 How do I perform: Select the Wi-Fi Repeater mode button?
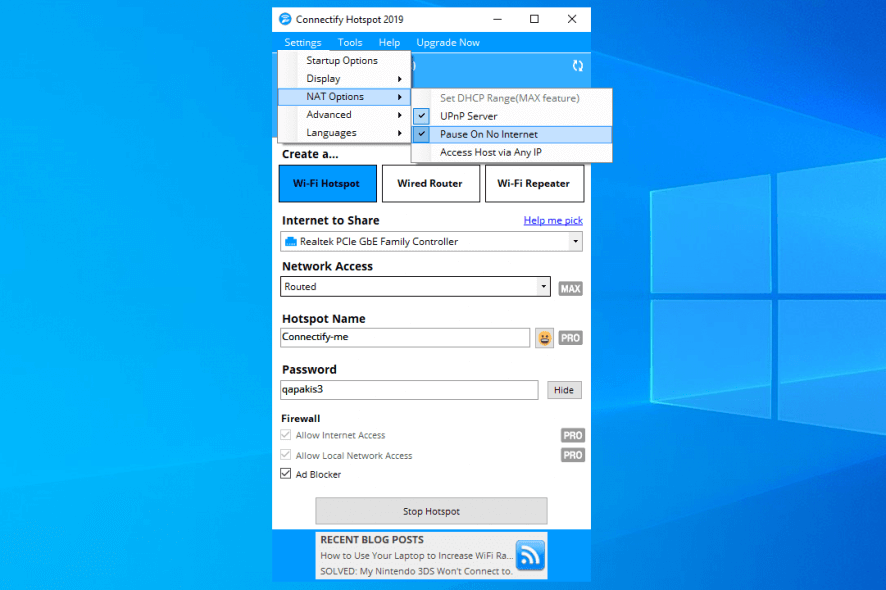click(534, 184)
